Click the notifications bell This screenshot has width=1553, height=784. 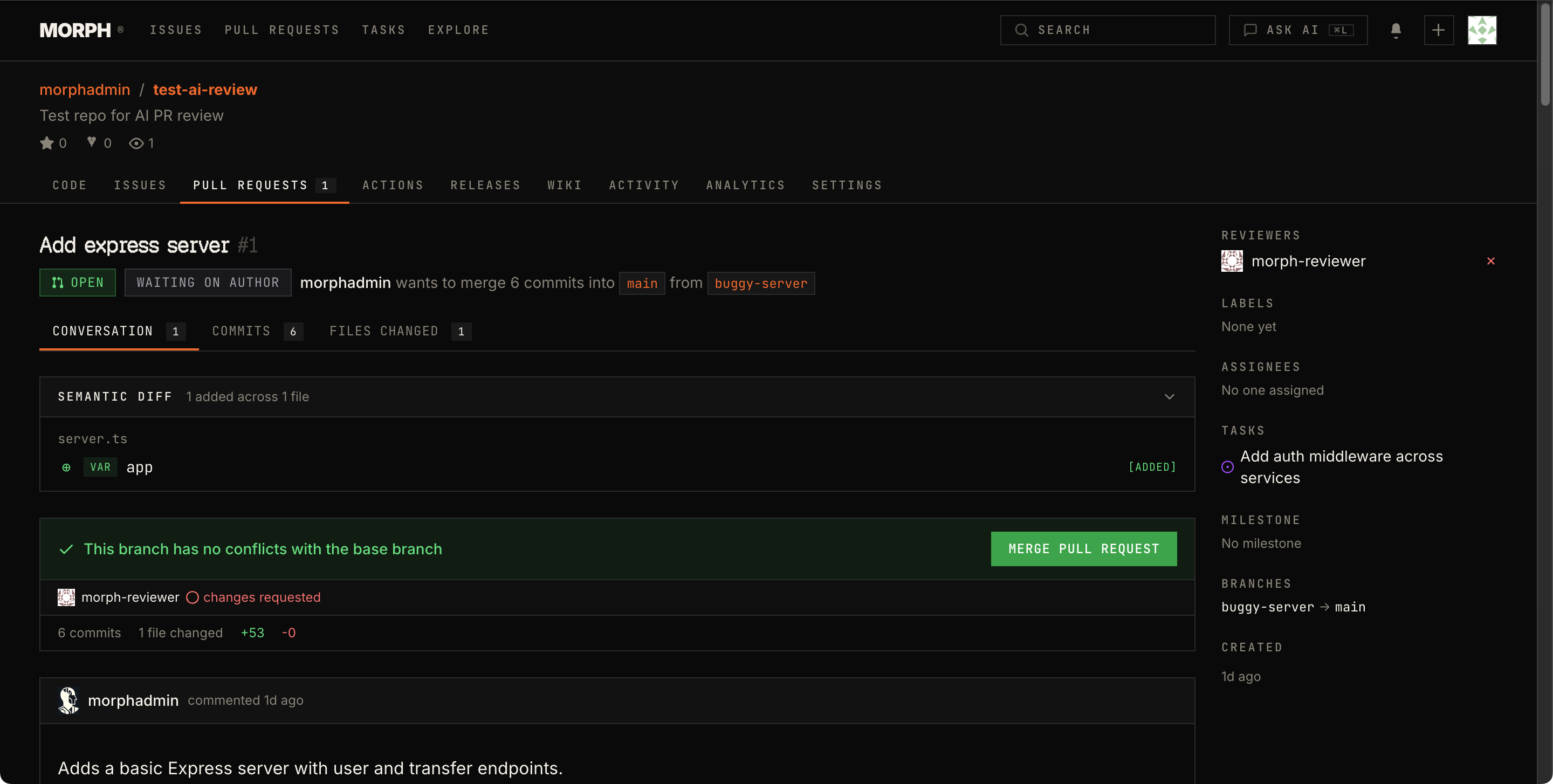[x=1396, y=30]
